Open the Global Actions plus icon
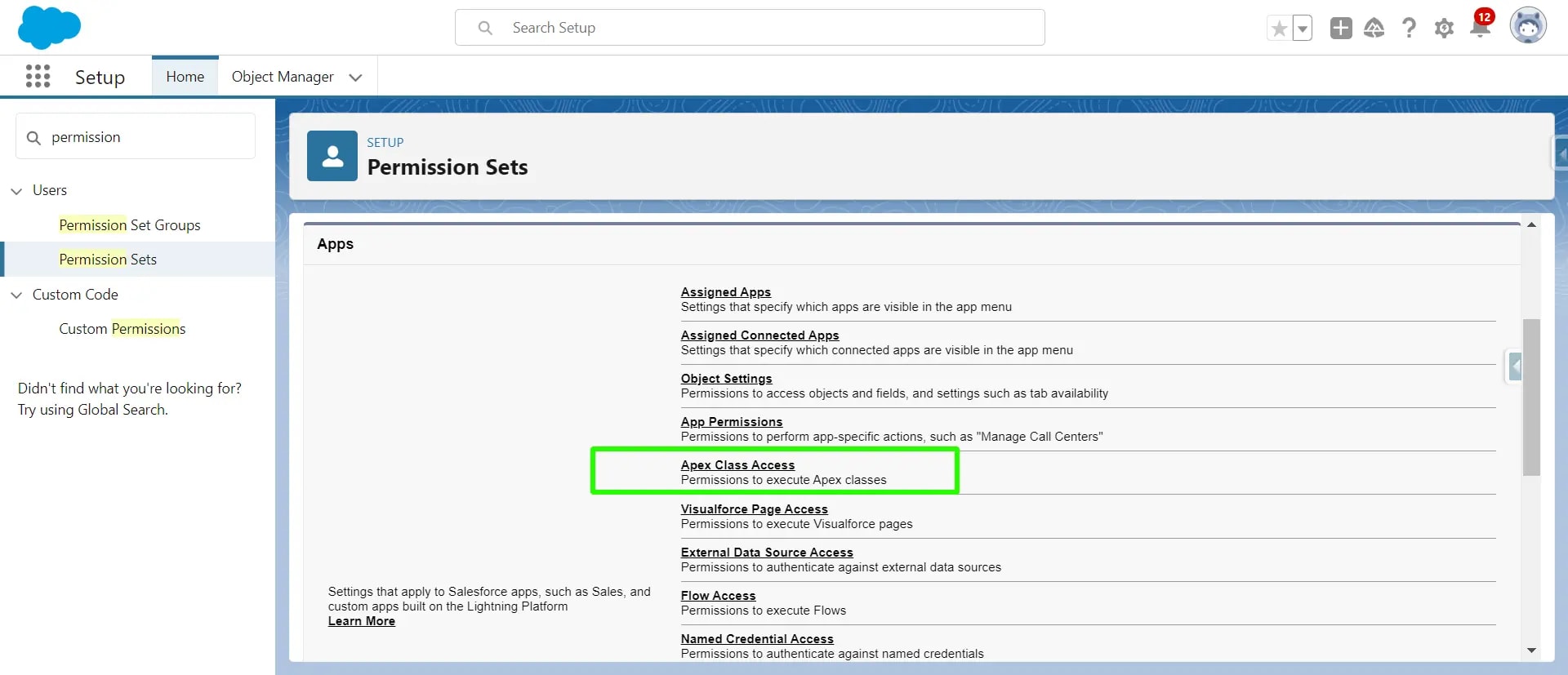This screenshot has height=675, width=1568. pos(1340,29)
